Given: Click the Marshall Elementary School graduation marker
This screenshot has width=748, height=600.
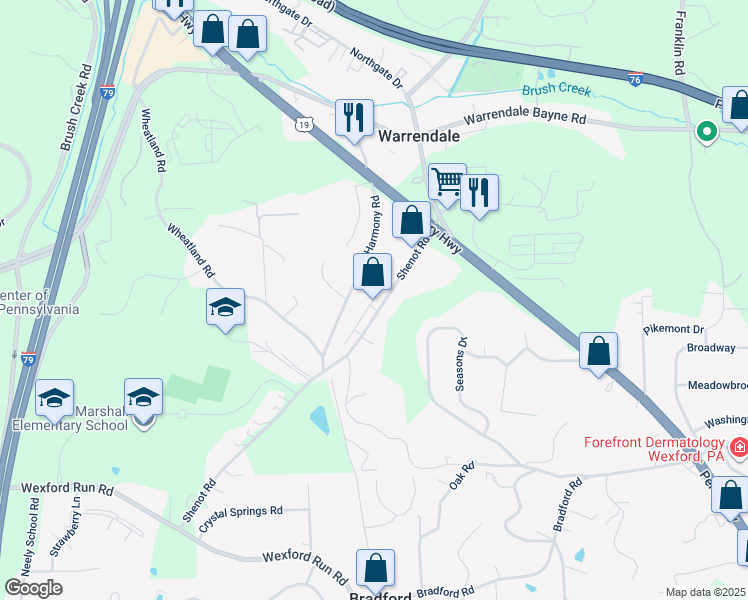Looking at the screenshot, I should 144,397.
